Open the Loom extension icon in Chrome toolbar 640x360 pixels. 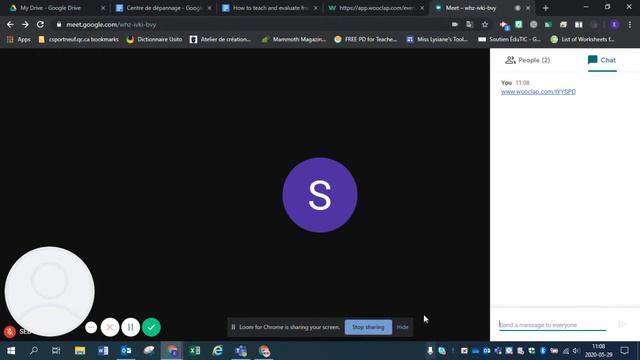coord(504,25)
